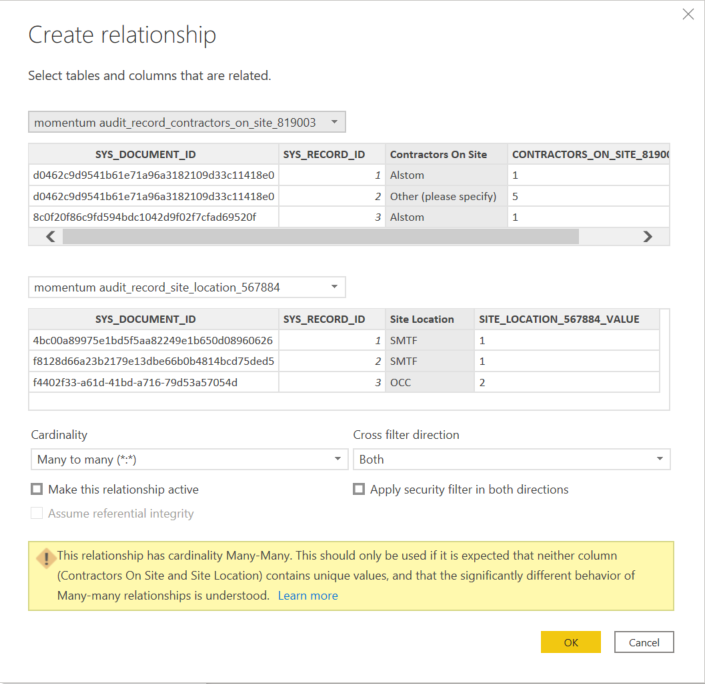Close the Create relationship dialog
This screenshot has width=705, height=684.
[688, 14]
